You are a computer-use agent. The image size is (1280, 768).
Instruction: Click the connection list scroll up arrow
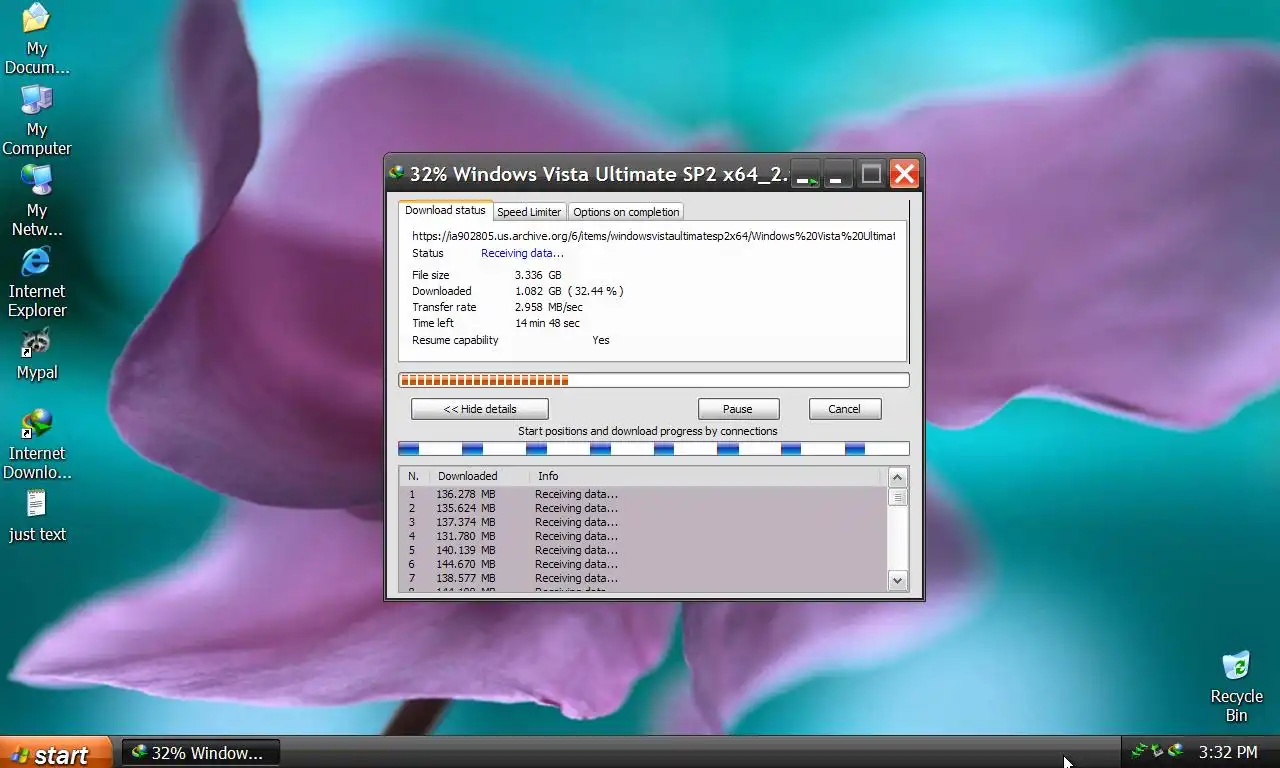pos(897,477)
